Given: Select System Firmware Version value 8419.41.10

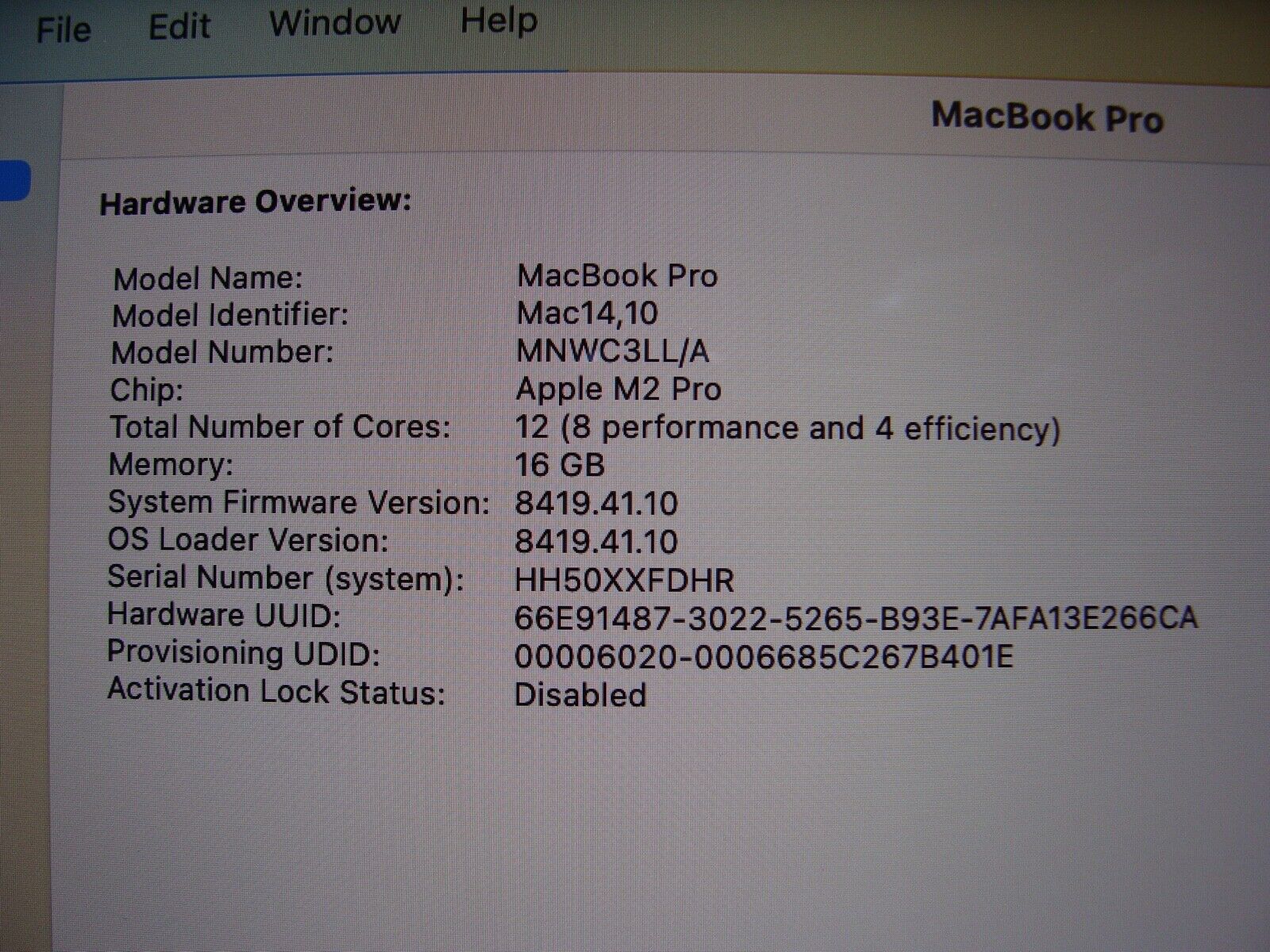Looking at the screenshot, I should [596, 504].
